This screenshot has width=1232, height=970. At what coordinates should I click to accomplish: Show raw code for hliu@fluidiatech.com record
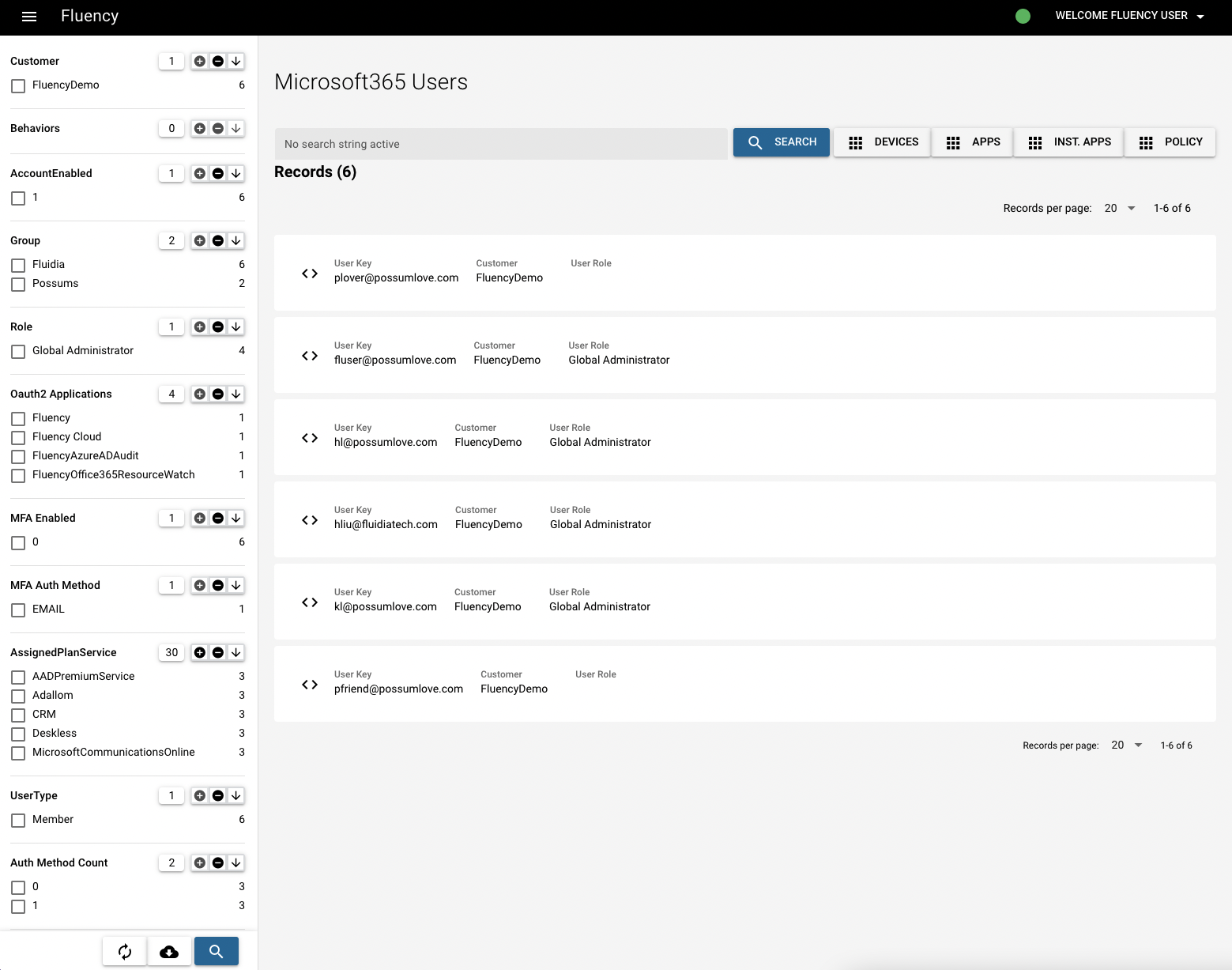click(310, 520)
